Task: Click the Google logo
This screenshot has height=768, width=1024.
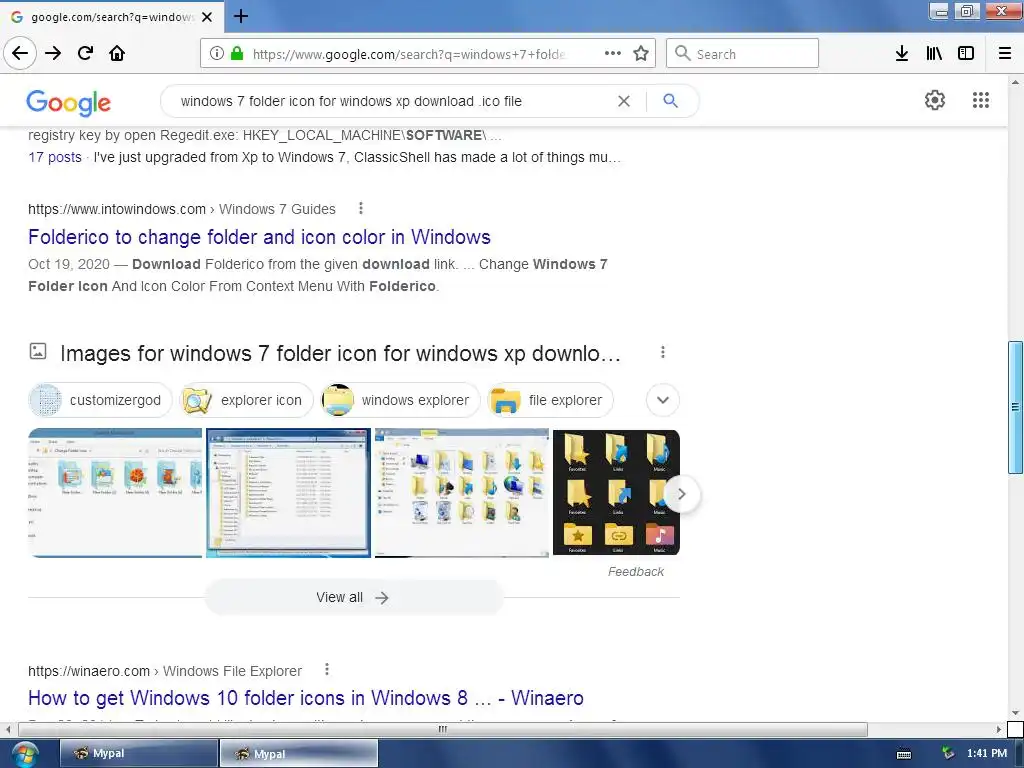Action: tap(69, 103)
